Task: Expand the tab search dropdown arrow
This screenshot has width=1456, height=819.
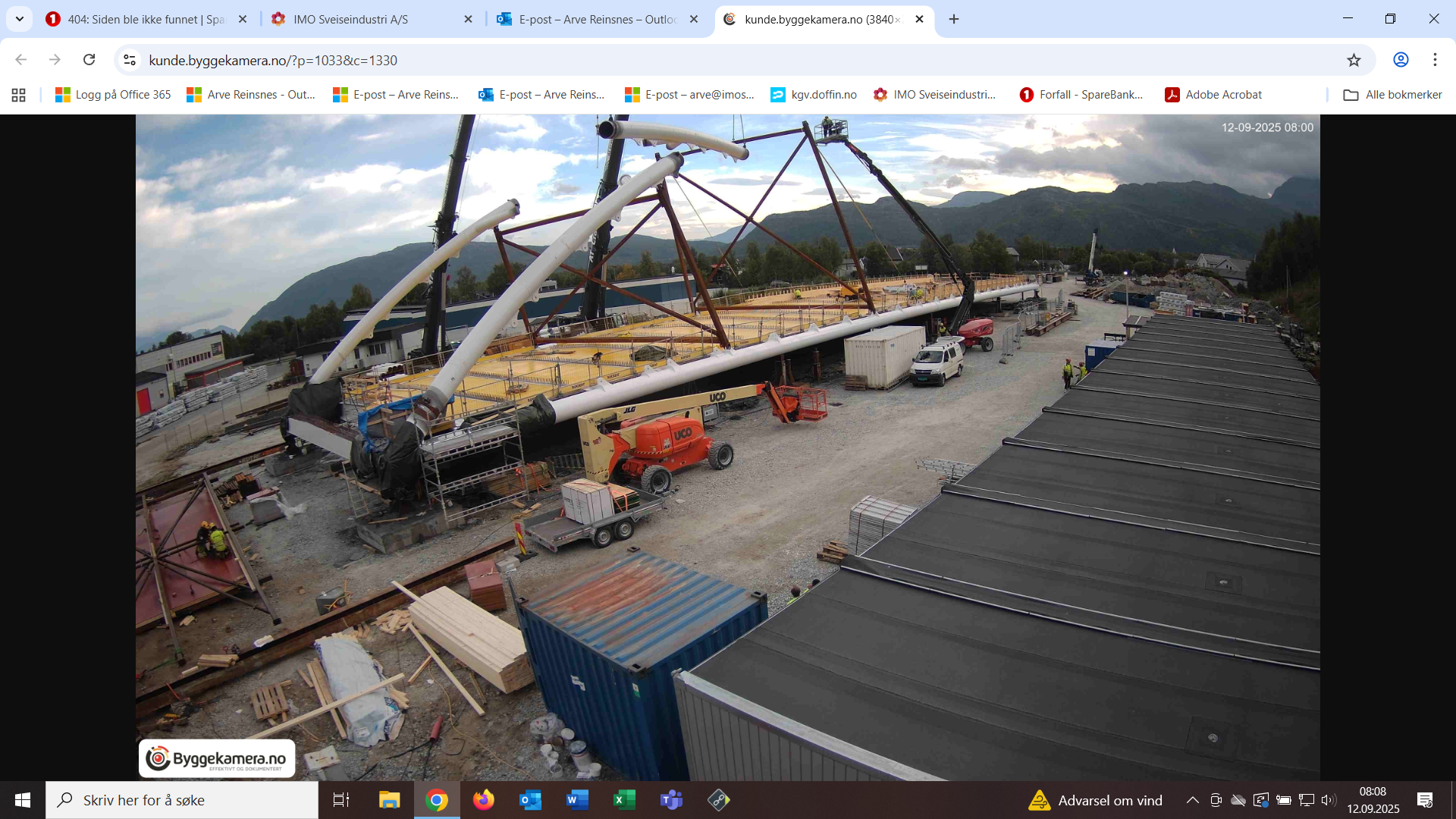Action: (20, 19)
